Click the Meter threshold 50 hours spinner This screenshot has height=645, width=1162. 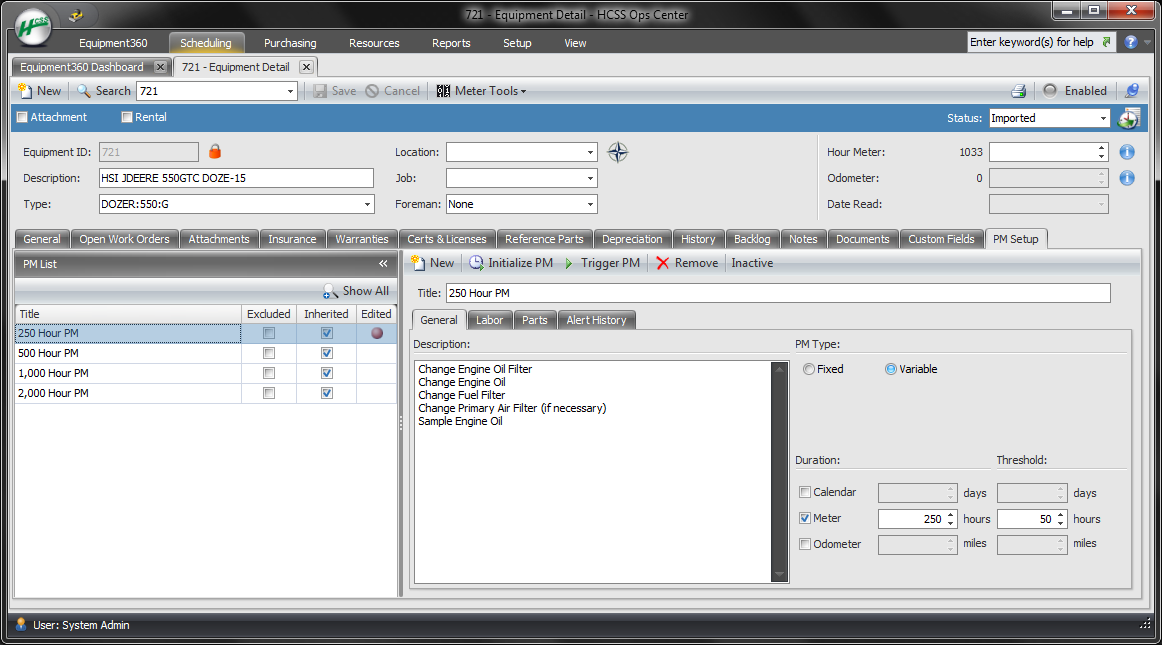coord(1061,519)
